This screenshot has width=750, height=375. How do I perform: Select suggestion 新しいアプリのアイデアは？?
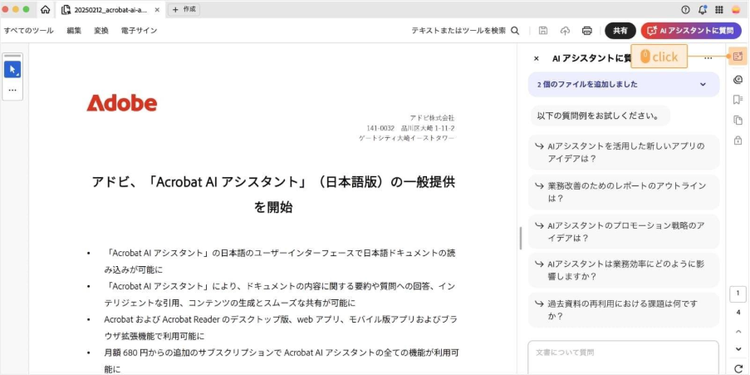coord(624,152)
